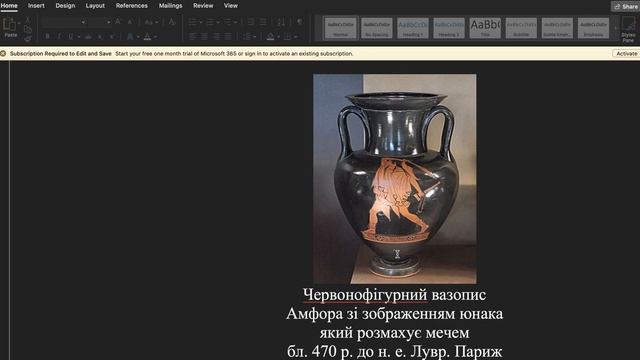Click the Paste clipboard icon
The height and width of the screenshot is (360, 640).
coord(9,24)
